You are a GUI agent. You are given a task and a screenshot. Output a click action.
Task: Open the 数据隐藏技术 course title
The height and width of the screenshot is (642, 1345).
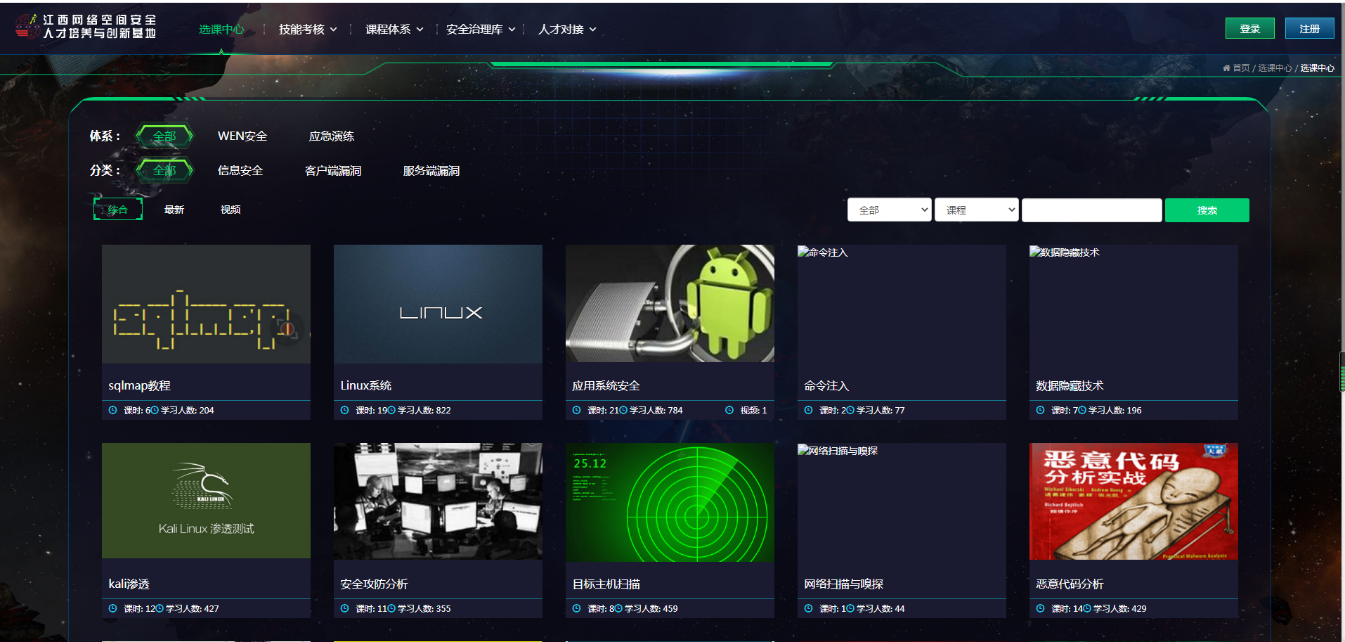tap(1070, 385)
